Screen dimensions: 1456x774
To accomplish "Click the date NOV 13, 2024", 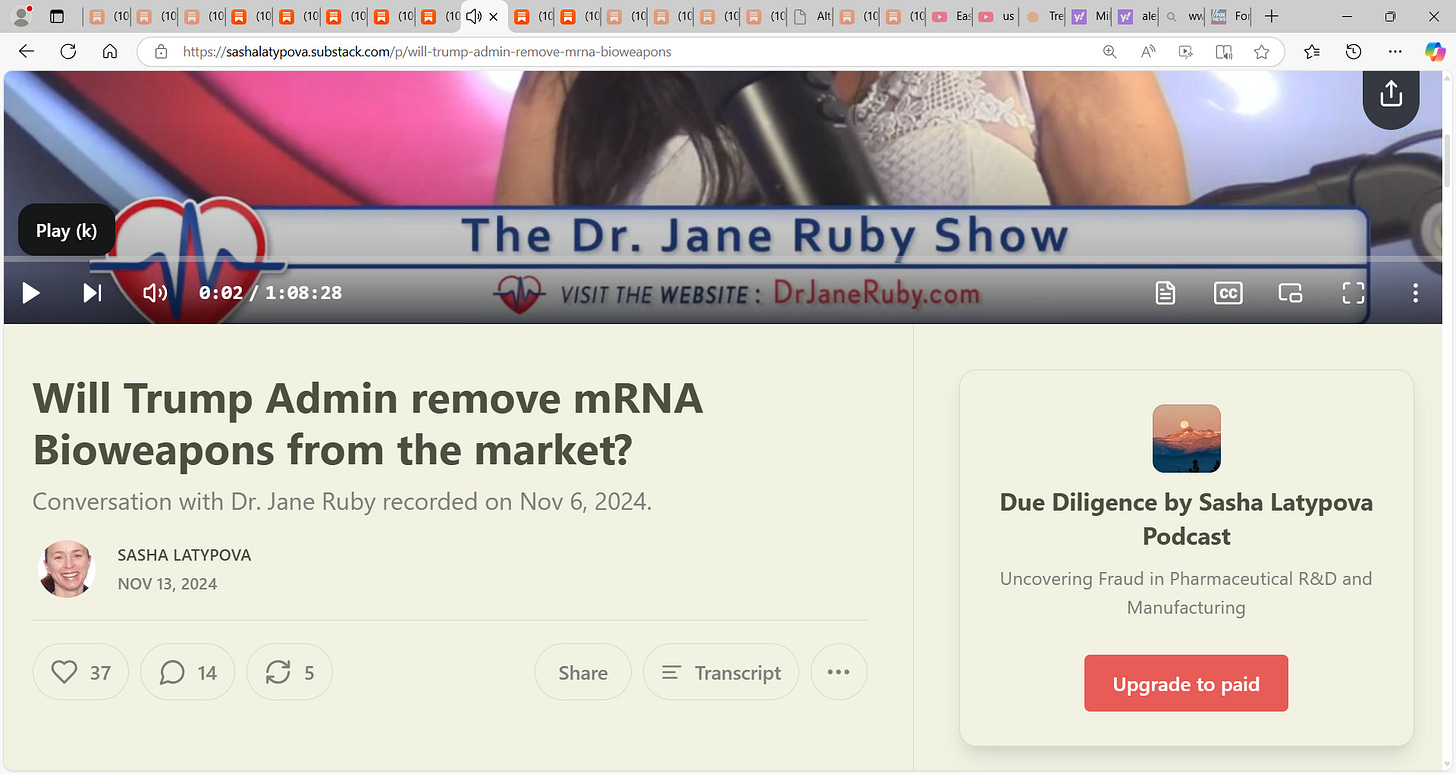I will point(167,584).
